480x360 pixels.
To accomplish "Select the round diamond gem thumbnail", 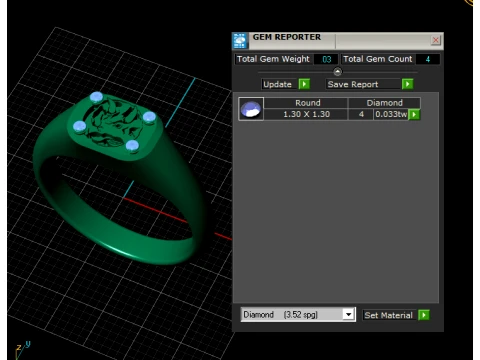I will coord(251,109).
